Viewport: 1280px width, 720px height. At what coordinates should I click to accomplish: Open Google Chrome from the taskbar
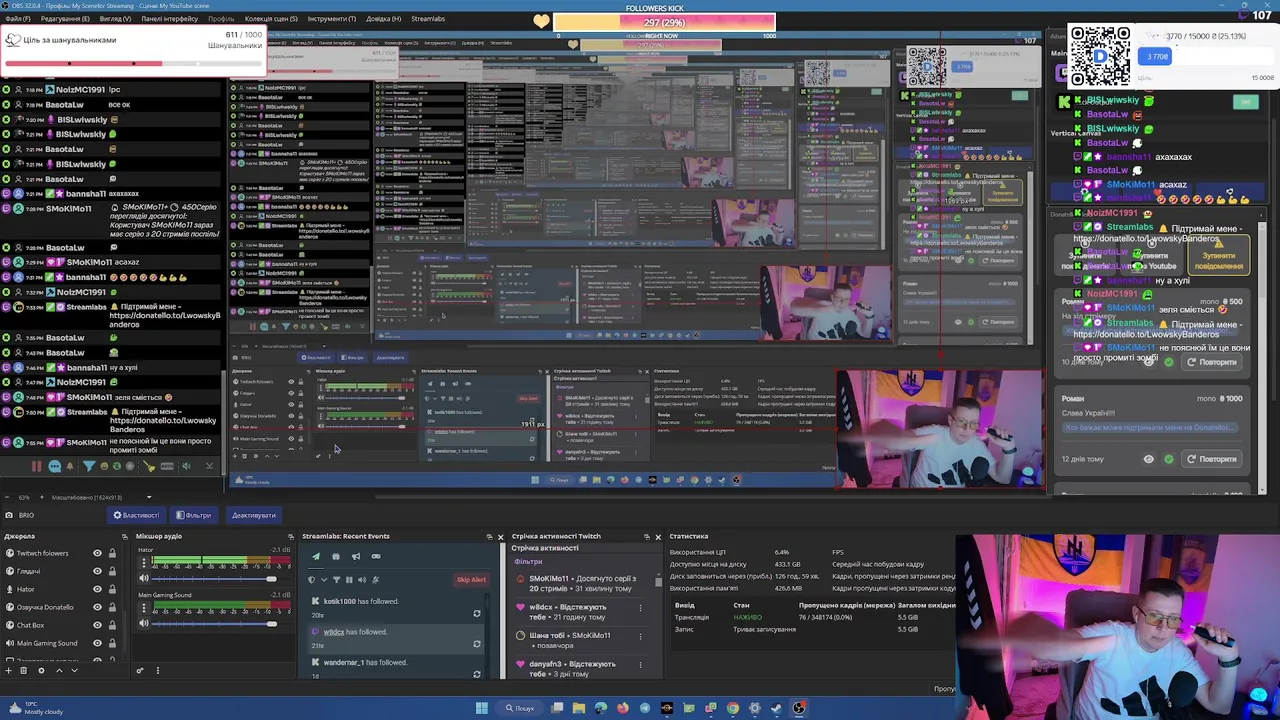(733, 708)
